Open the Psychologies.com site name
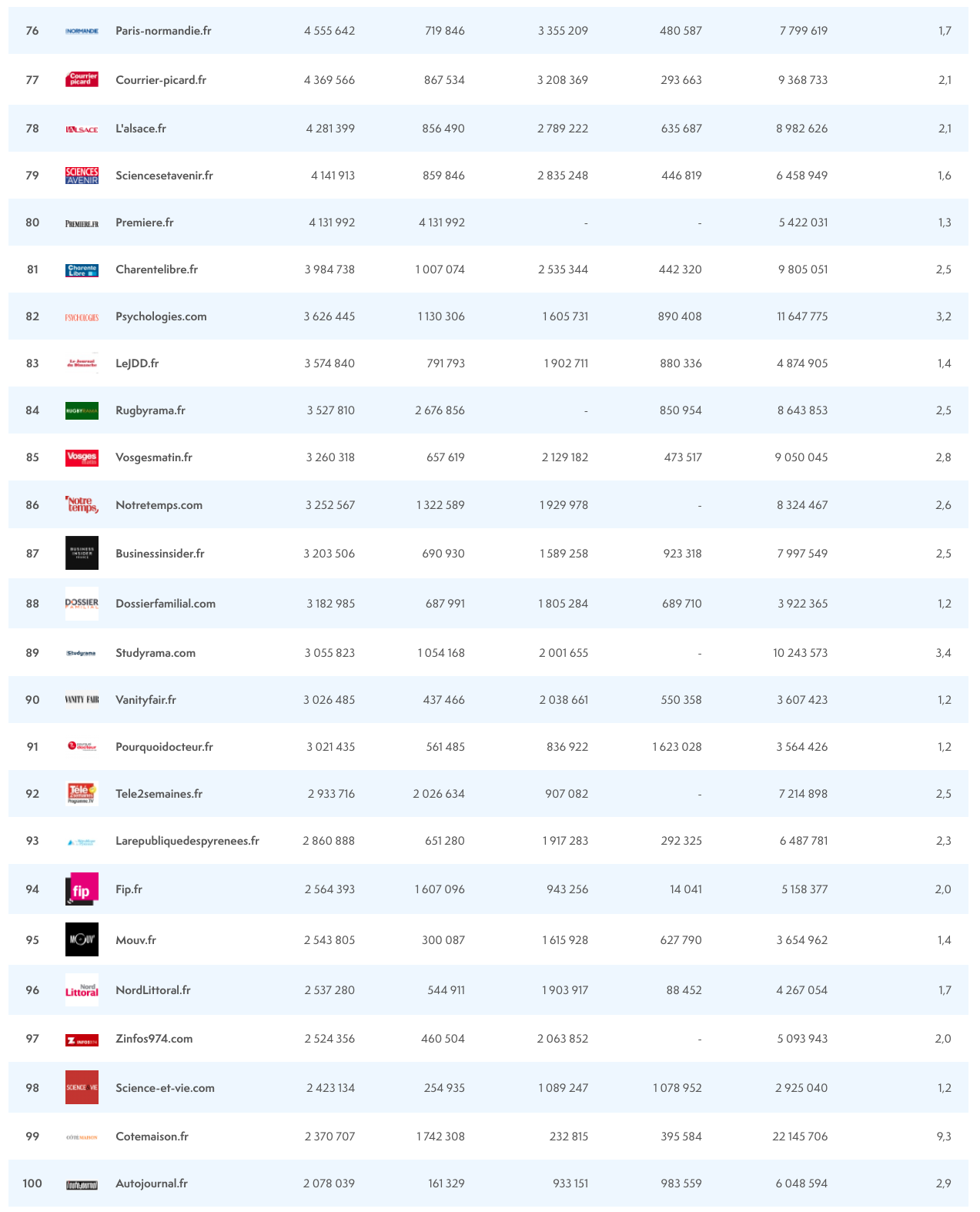The width and height of the screenshot is (980, 1212). click(161, 316)
